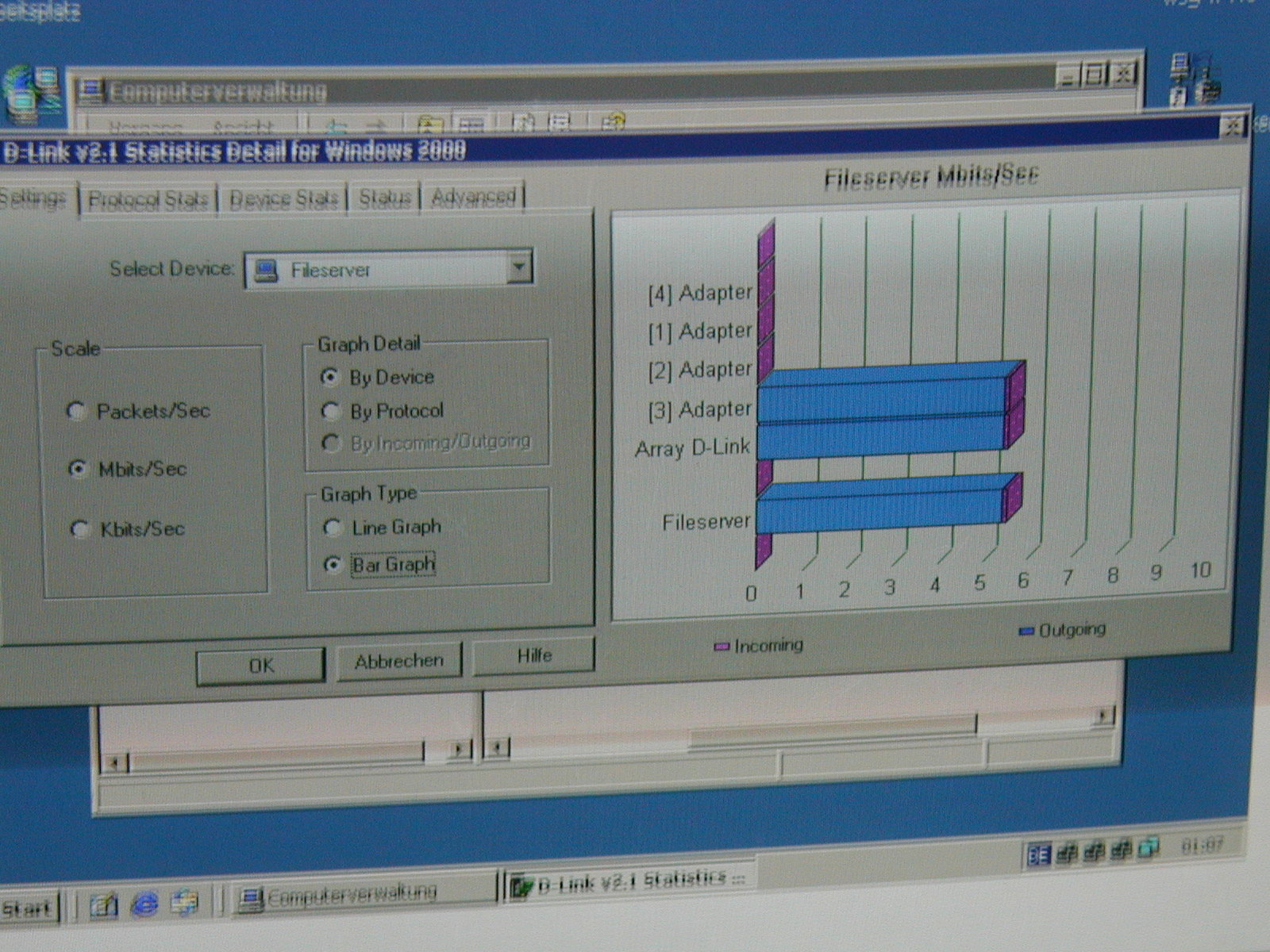The width and height of the screenshot is (1270, 952).
Task: Click the Show Desktop quick launch icon
Action: 103,904
